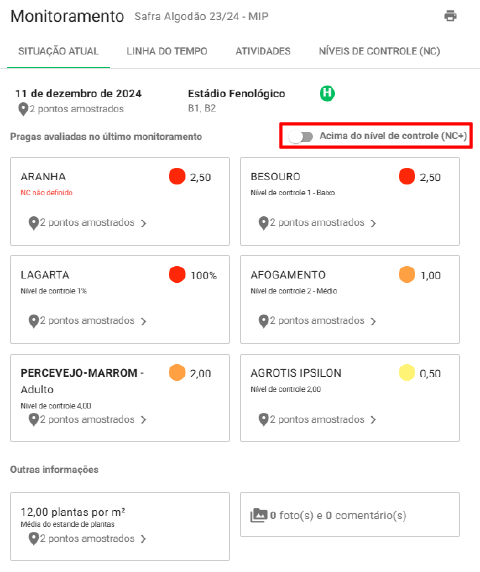Viewport: 480px width, 572px height.
Task: Expand sampled points chevron in AFOGAMENTO card
Action: (373, 321)
